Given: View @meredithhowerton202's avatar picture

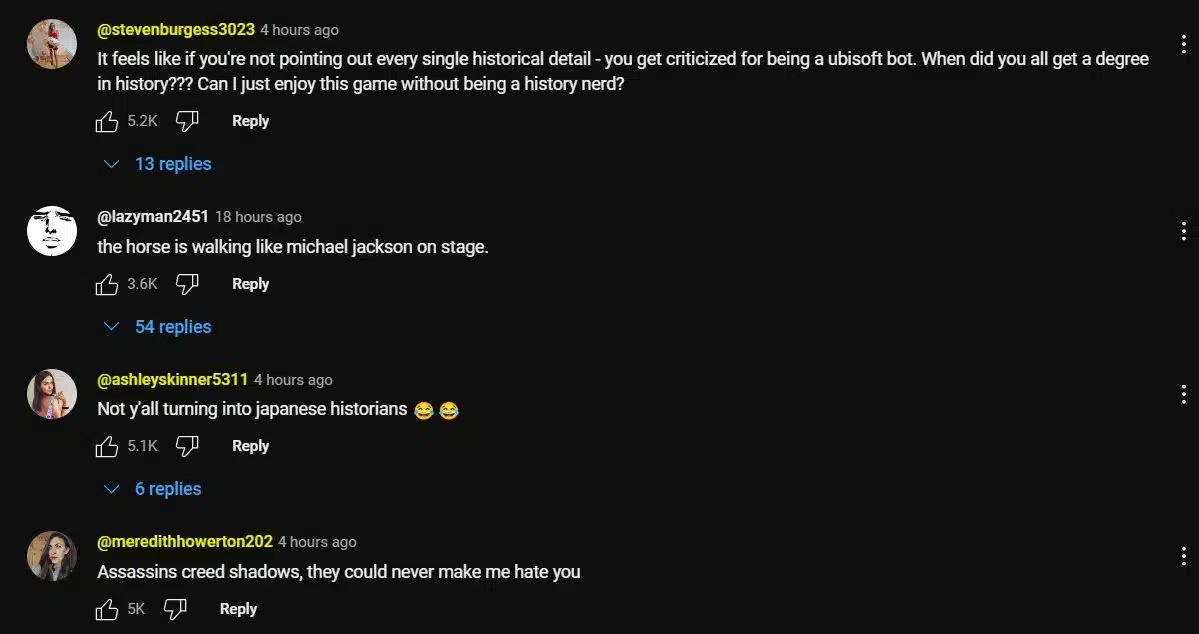Looking at the screenshot, I should (52, 556).
